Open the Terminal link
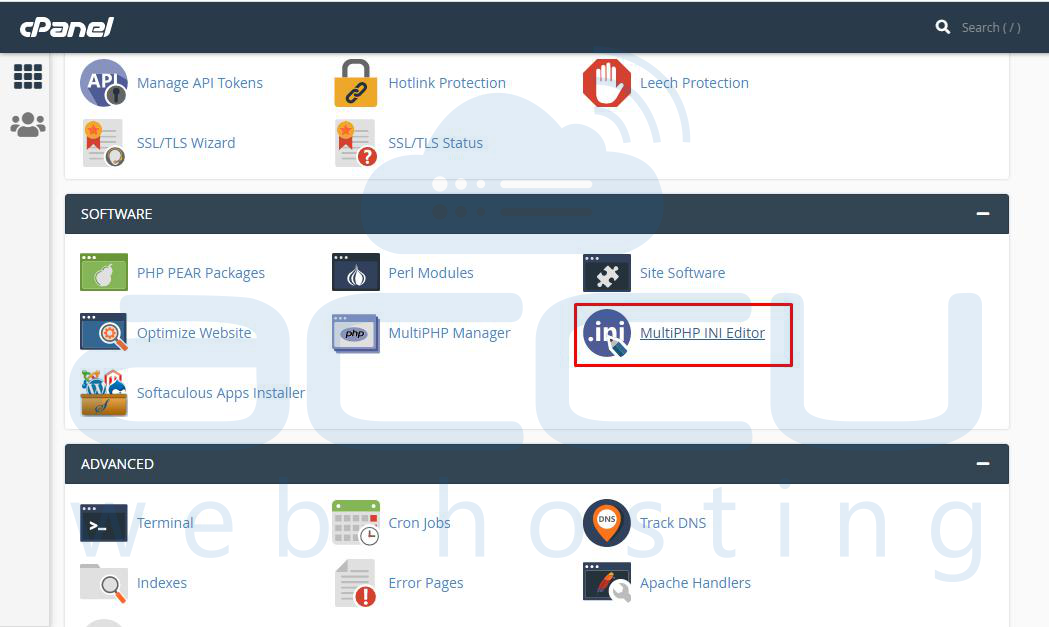This screenshot has height=627, width=1049. 165,523
